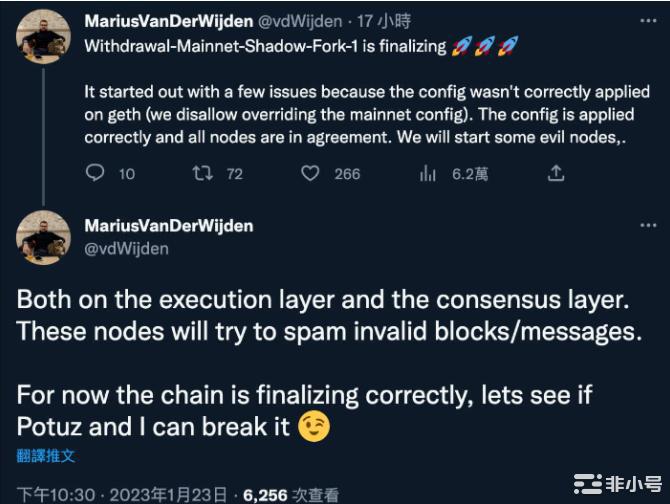Screen dimensions: 670x504
Task: Click the 266 likes count
Action: coord(347,174)
